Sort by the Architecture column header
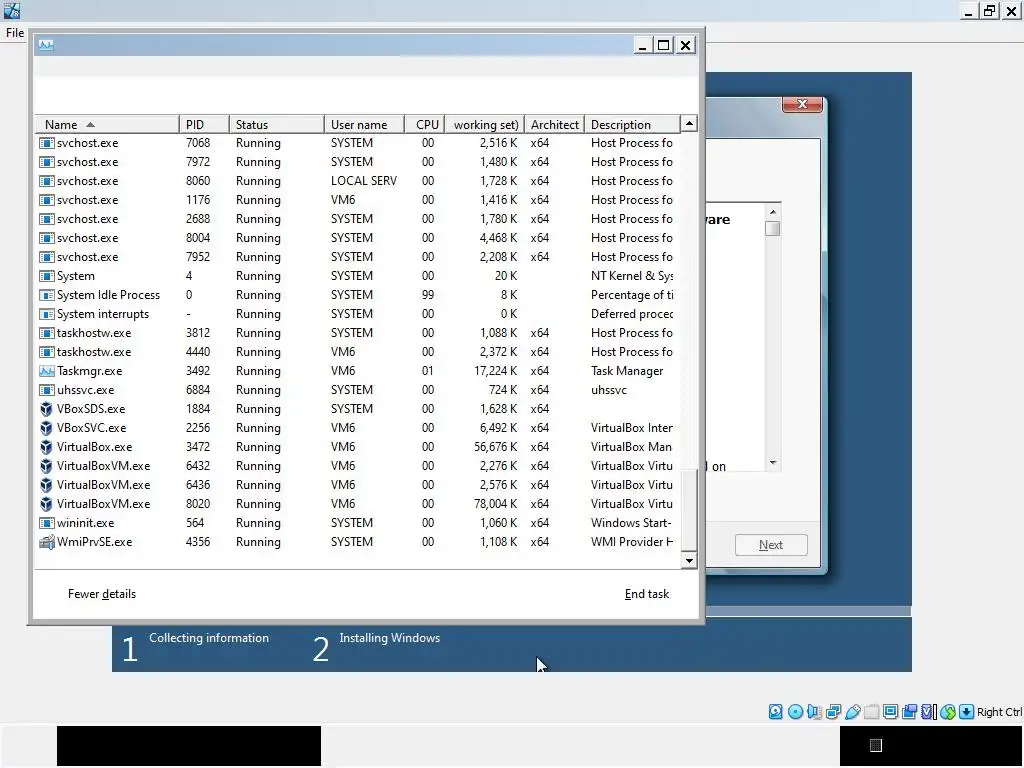 [555, 124]
